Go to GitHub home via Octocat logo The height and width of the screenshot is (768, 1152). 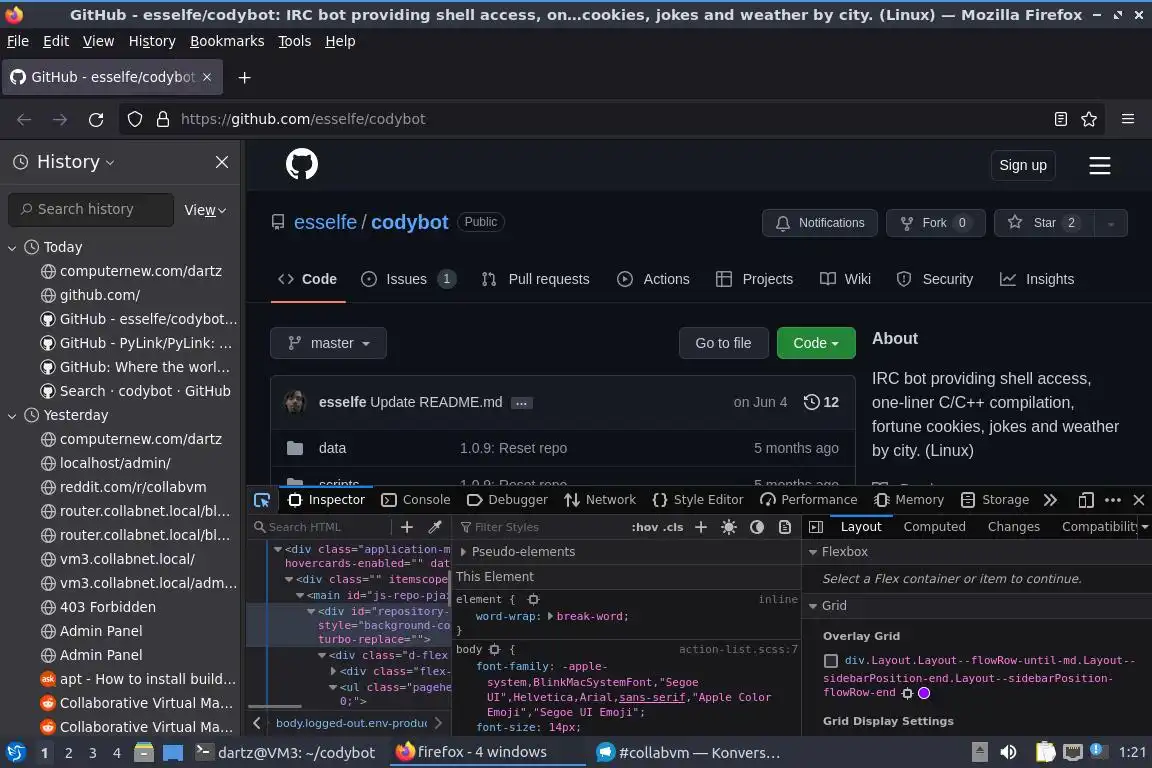tap(301, 164)
